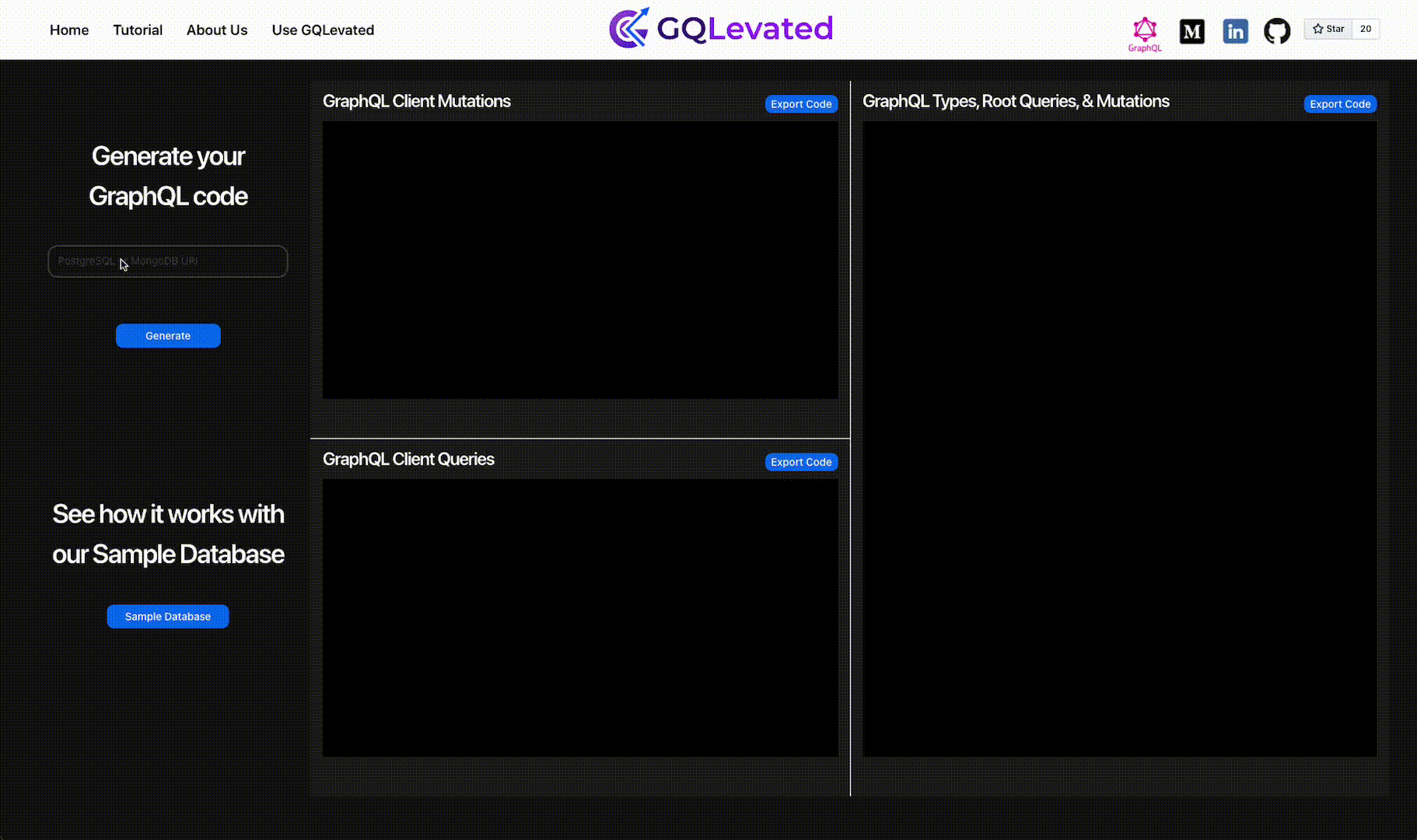Viewport: 1417px width, 840px height.
Task: Focus the PostgreSQL or MongoDB URI field
Action: (168, 261)
